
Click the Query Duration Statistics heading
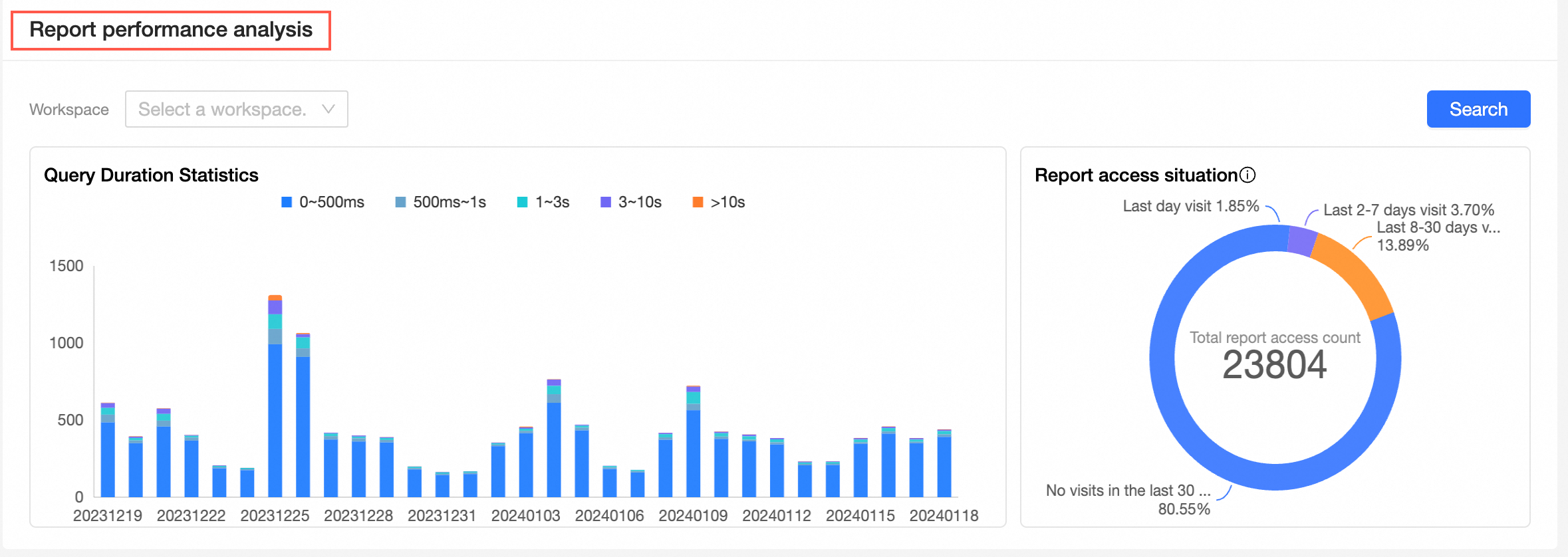pyautogui.click(x=151, y=175)
